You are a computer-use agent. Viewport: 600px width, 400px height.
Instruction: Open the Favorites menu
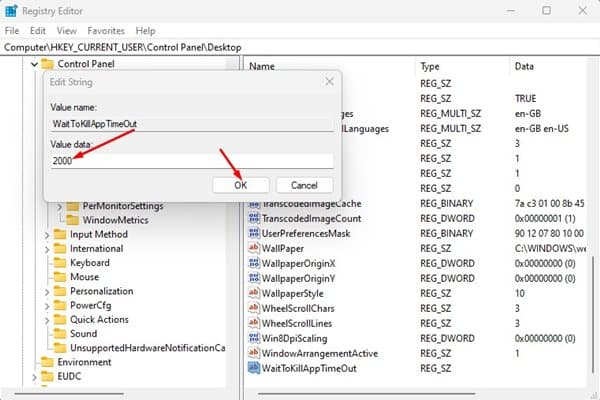pyautogui.click(x=106, y=31)
